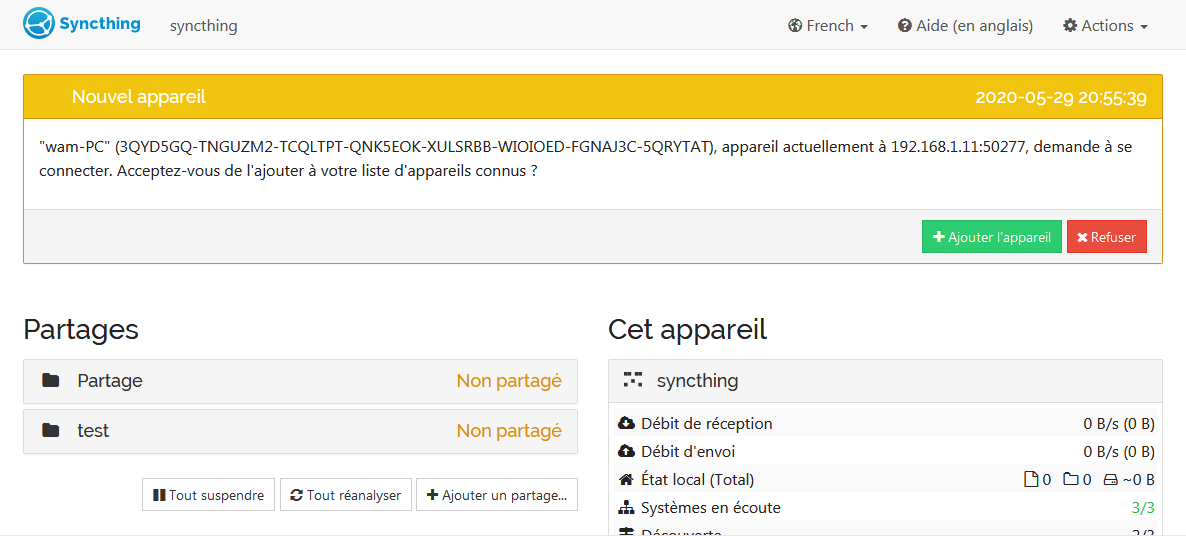
Task: Open Aide (en anglais) help link
Action: point(965,26)
